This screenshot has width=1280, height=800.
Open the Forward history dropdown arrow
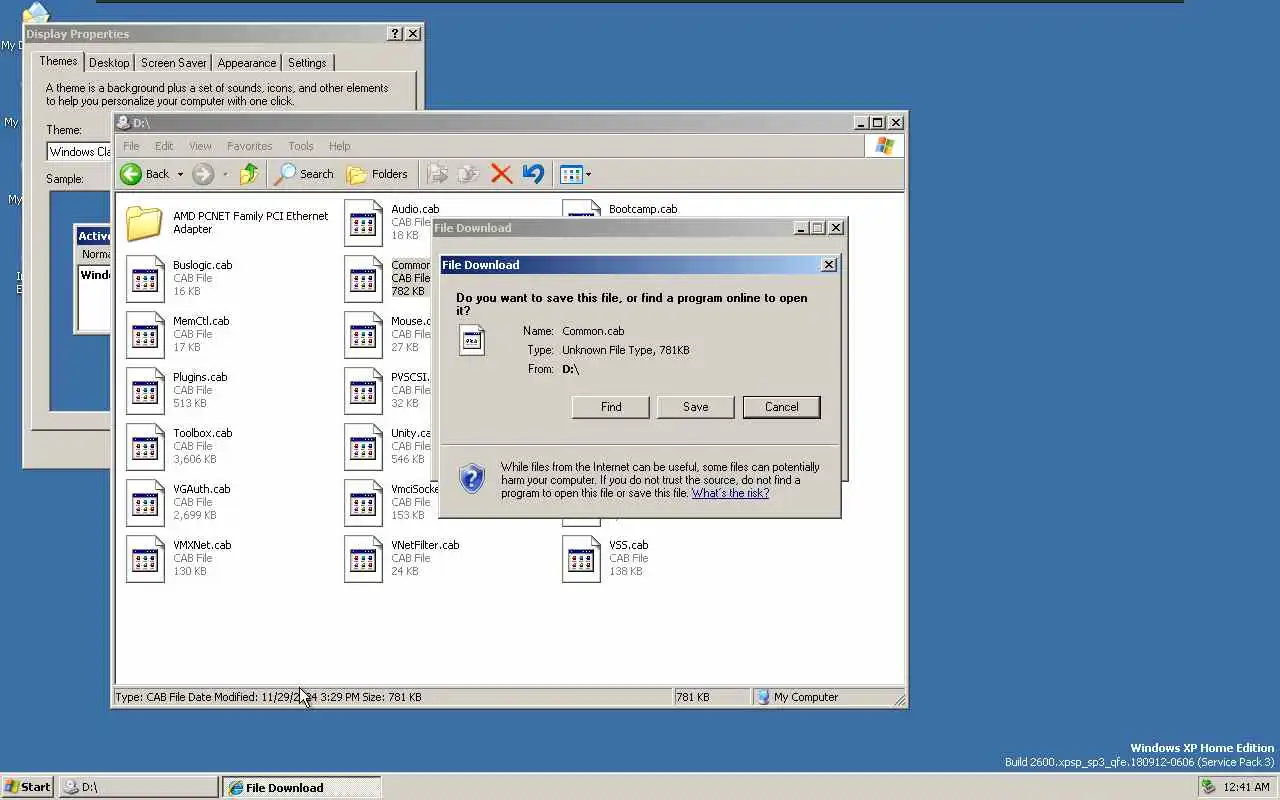pyautogui.click(x=225, y=175)
